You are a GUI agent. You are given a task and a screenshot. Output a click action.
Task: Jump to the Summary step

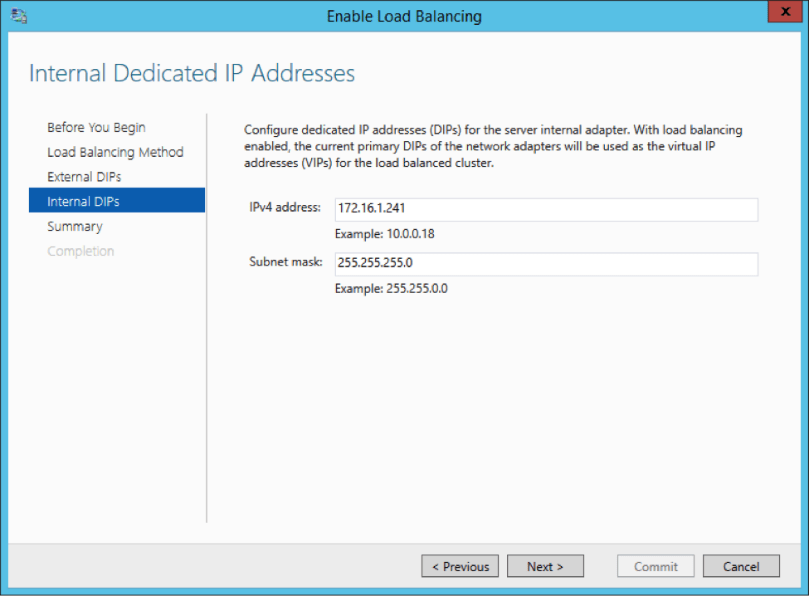75,226
